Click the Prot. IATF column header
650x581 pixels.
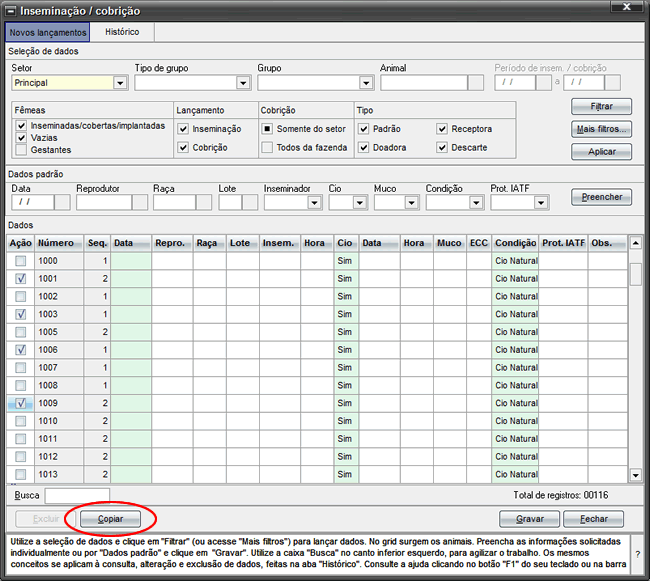tap(563, 243)
